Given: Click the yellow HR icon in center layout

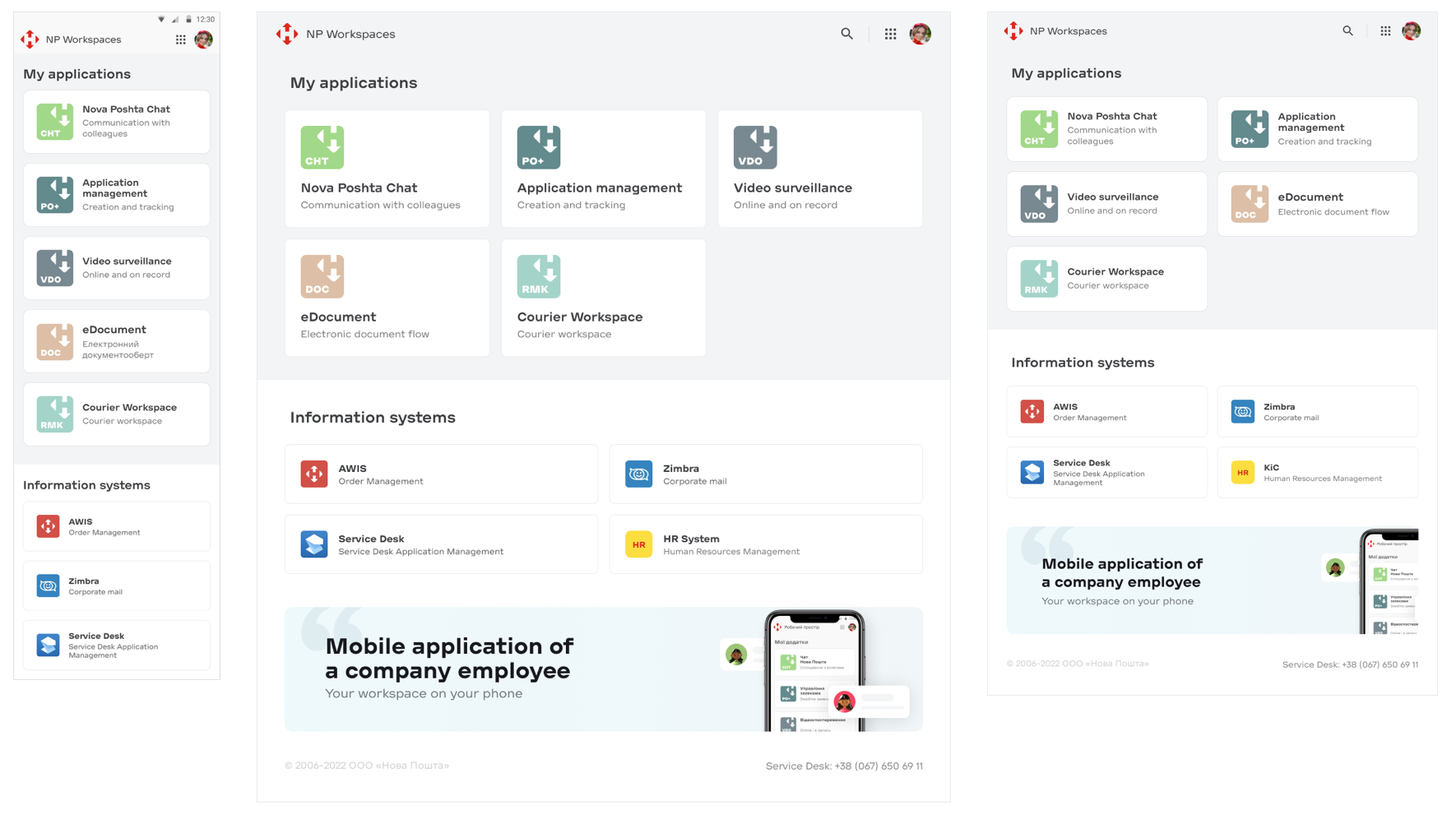Looking at the screenshot, I should (x=638, y=544).
